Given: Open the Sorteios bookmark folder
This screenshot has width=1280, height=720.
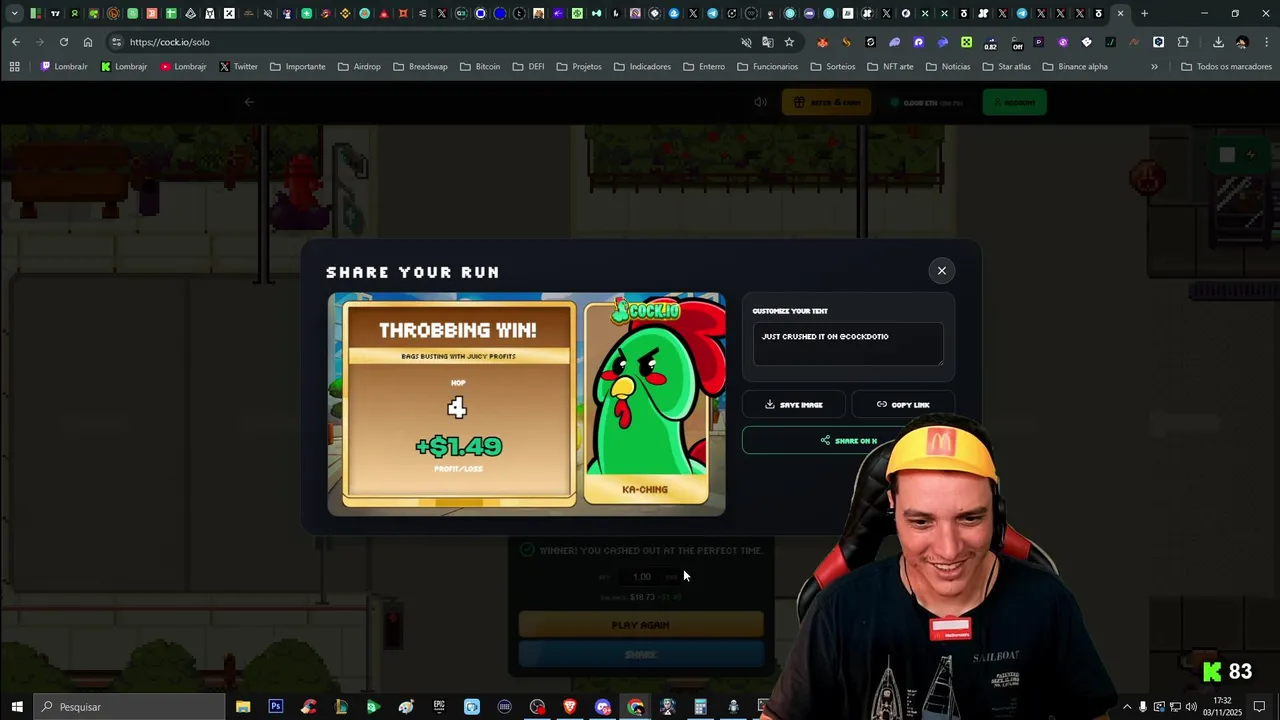Looking at the screenshot, I should tap(832, 67).
